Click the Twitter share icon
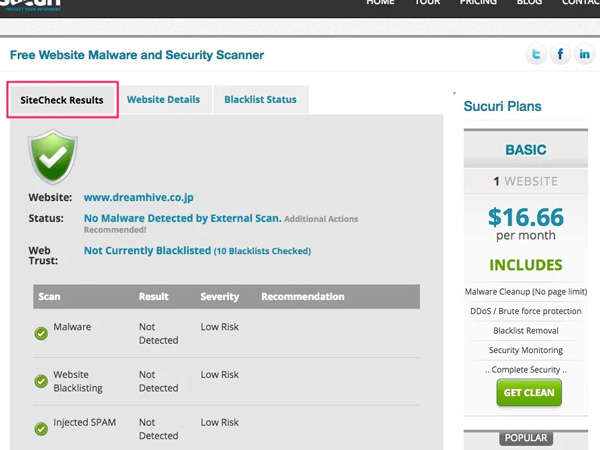Image resolution: width=600 pixels, height=450 pixels. pyautogui.click(x=537, y=55)
